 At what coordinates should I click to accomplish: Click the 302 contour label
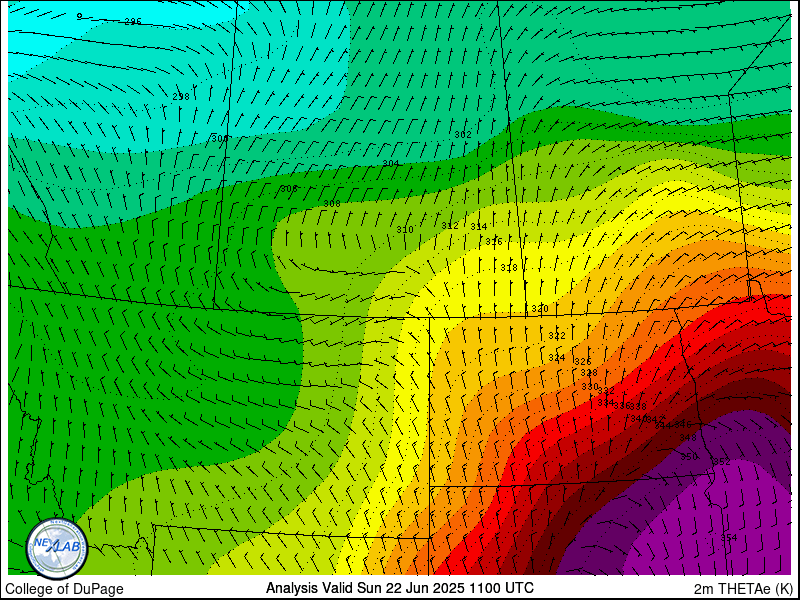coord(463,135)
